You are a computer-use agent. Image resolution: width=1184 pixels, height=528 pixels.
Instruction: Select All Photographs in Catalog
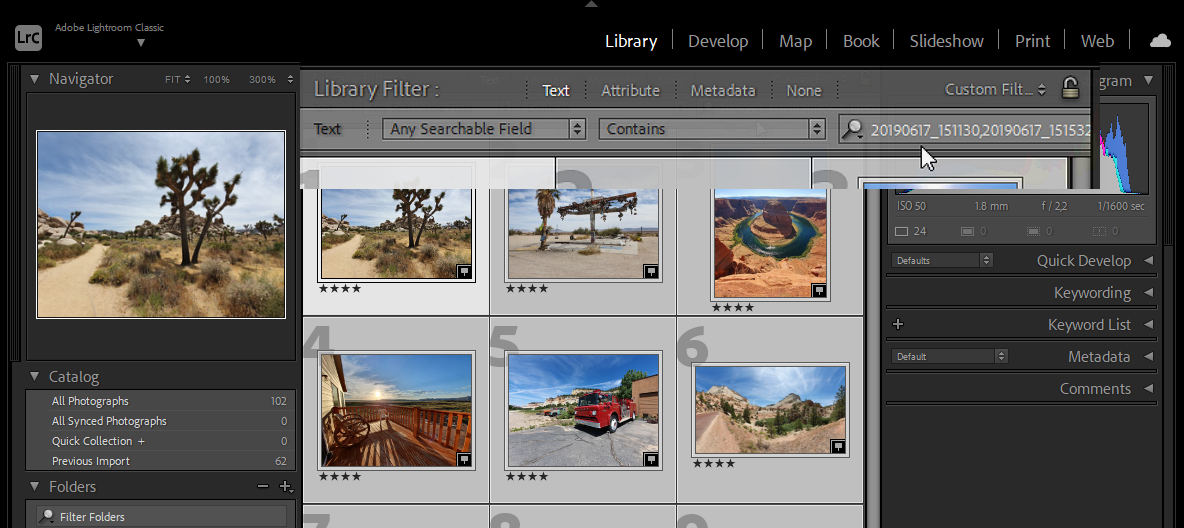tap(161, 401)
